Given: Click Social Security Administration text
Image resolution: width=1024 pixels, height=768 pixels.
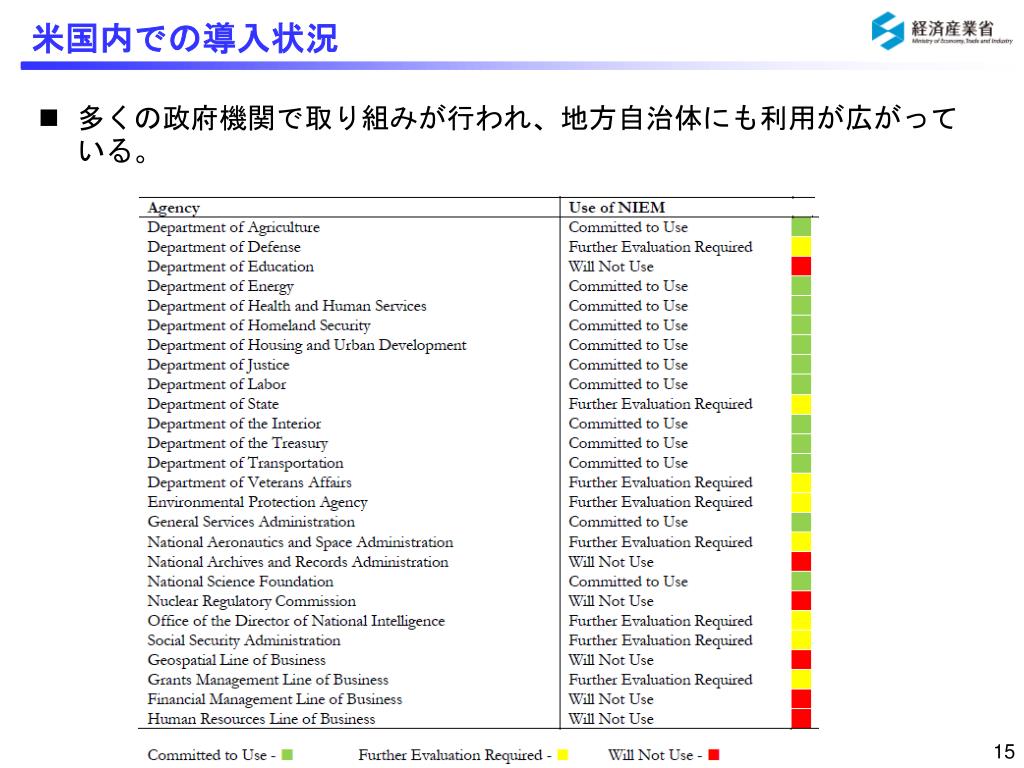Looking at the screenshot, I should [x=244, y=640].
